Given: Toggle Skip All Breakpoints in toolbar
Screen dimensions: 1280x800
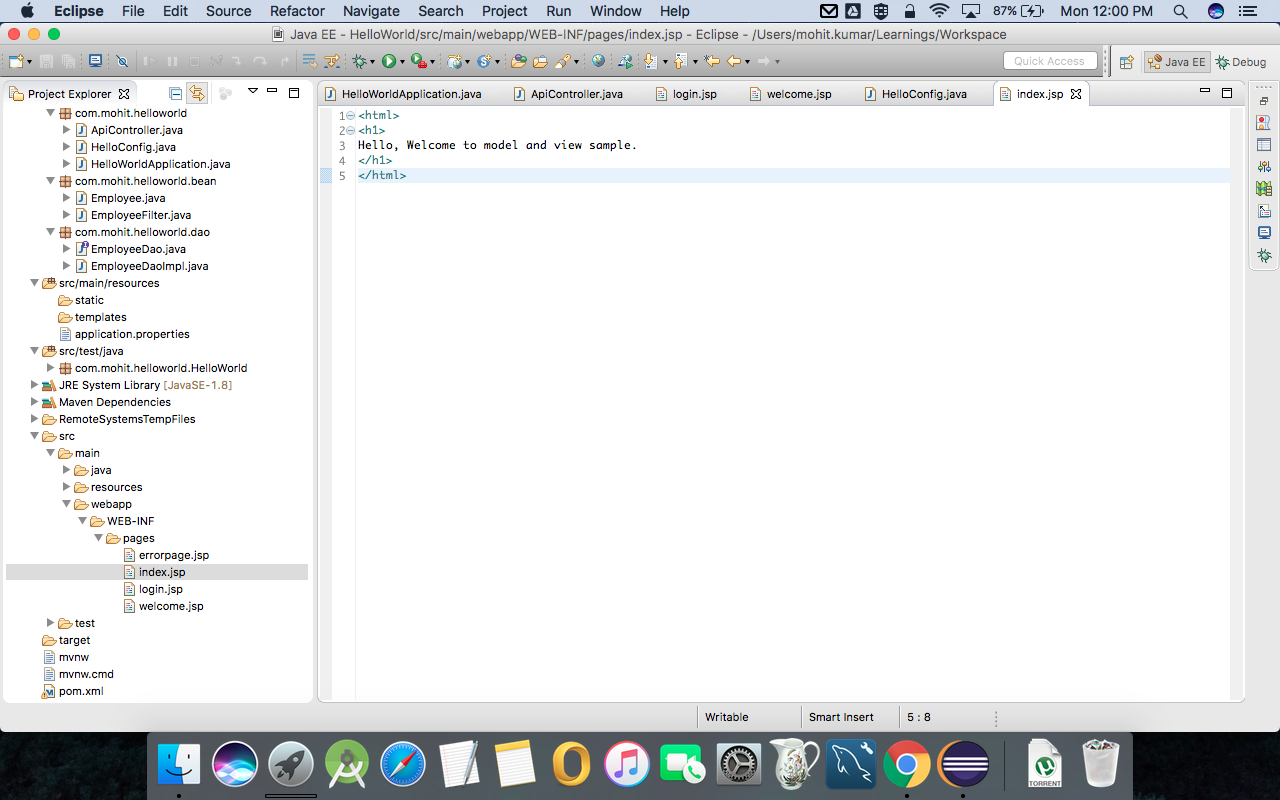Looking at the screenshot, I should 121,61.
